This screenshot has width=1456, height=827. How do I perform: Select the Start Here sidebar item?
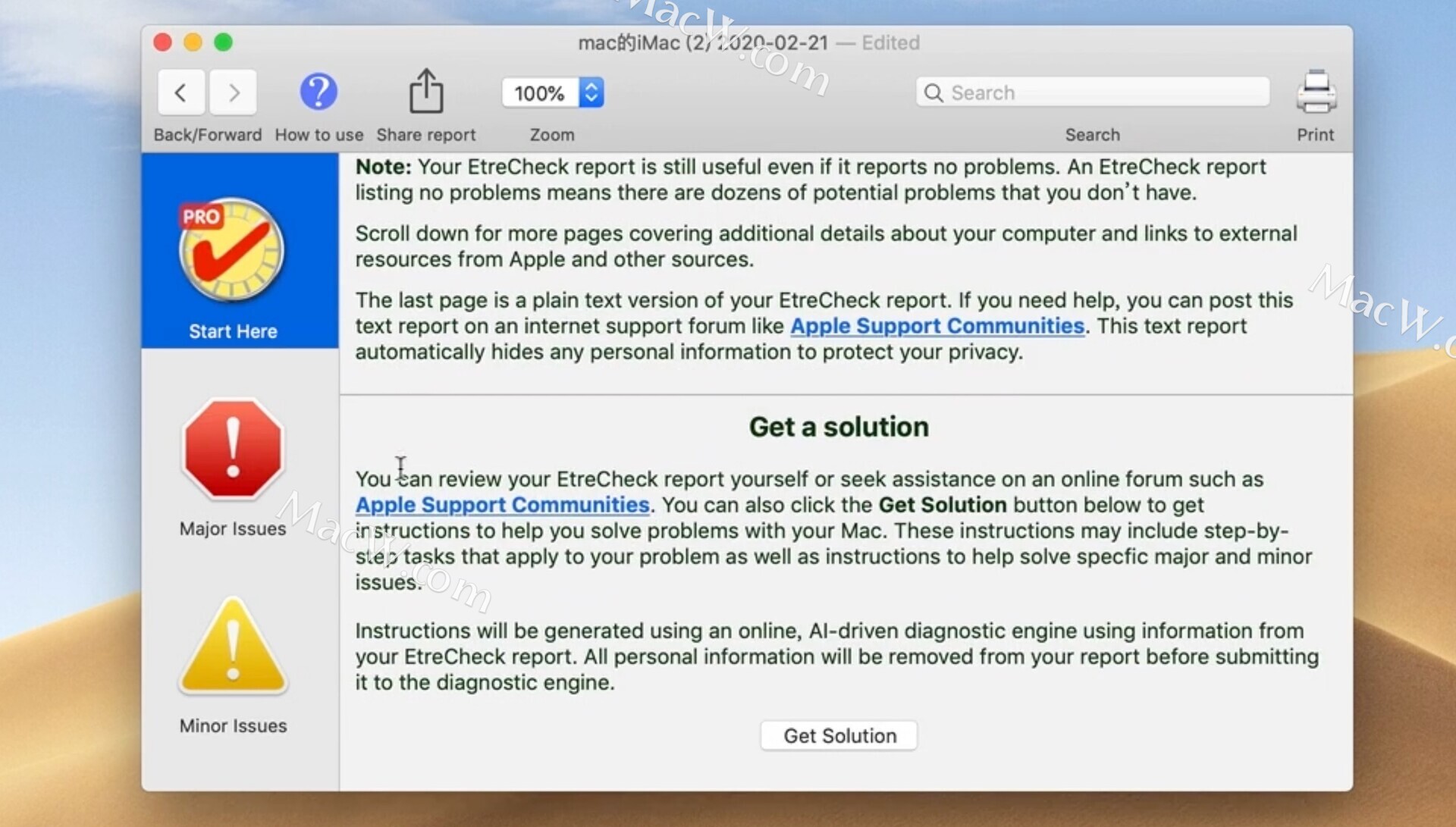240,251
